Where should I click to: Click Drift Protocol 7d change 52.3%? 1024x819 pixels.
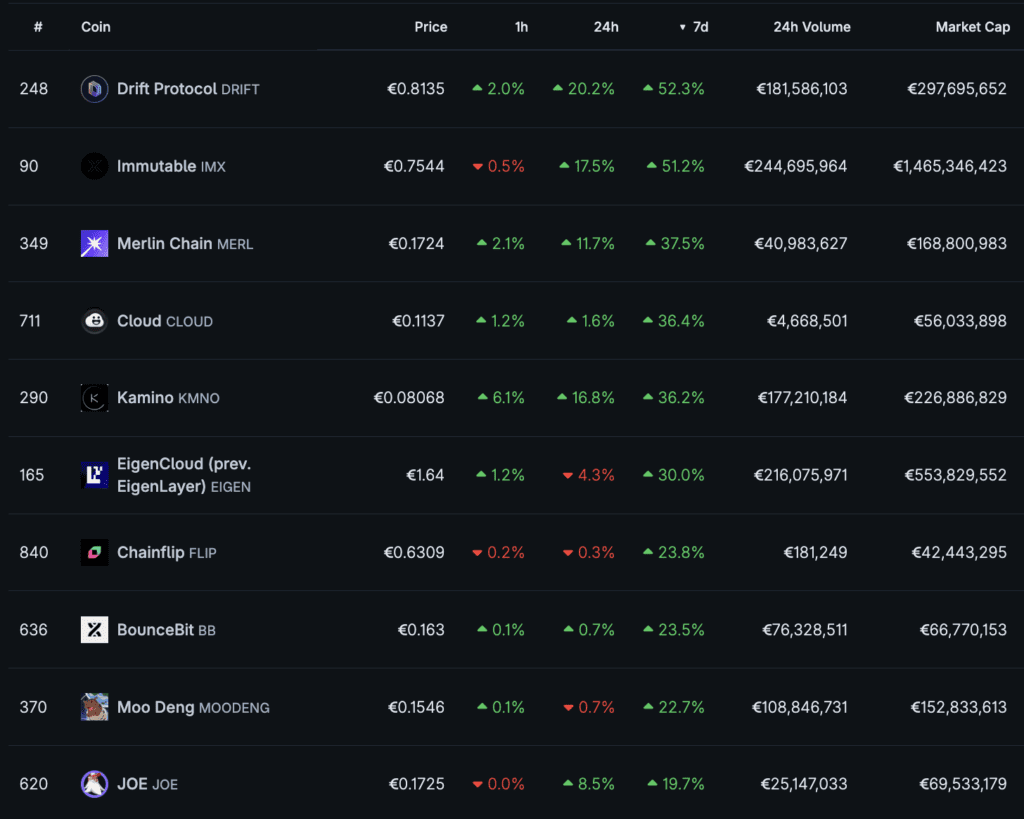click(x=673, y=89)
